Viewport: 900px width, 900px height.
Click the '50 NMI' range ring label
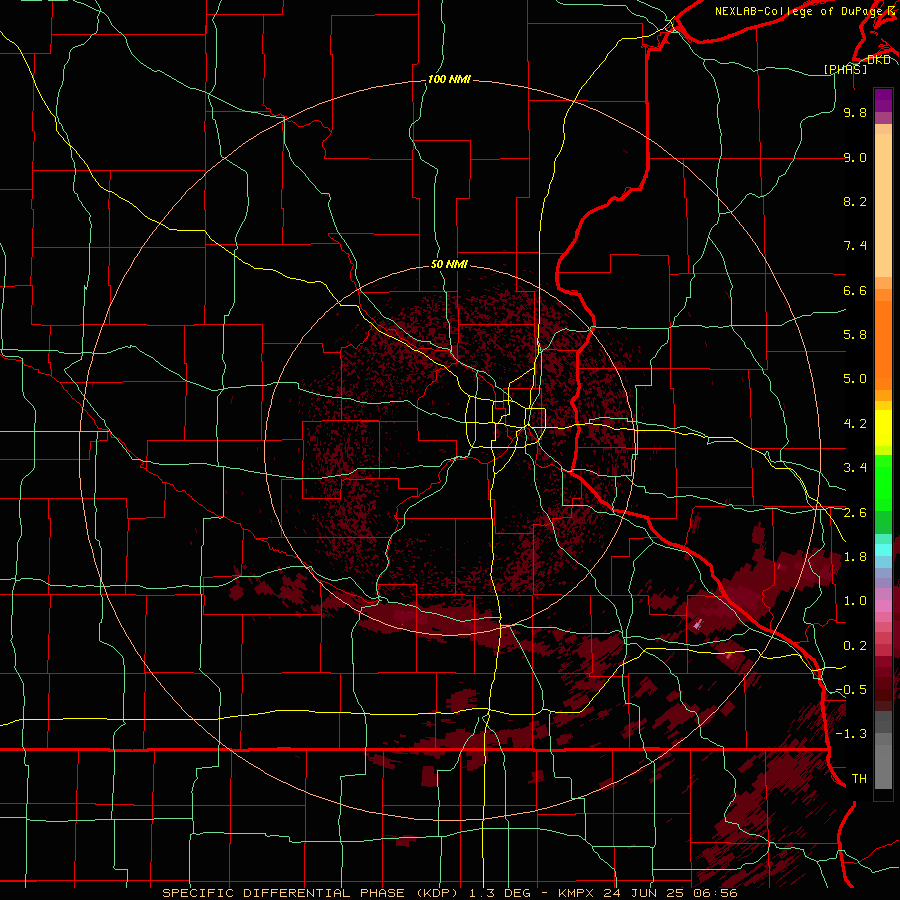pyautogui.click(x=449, y=265)
